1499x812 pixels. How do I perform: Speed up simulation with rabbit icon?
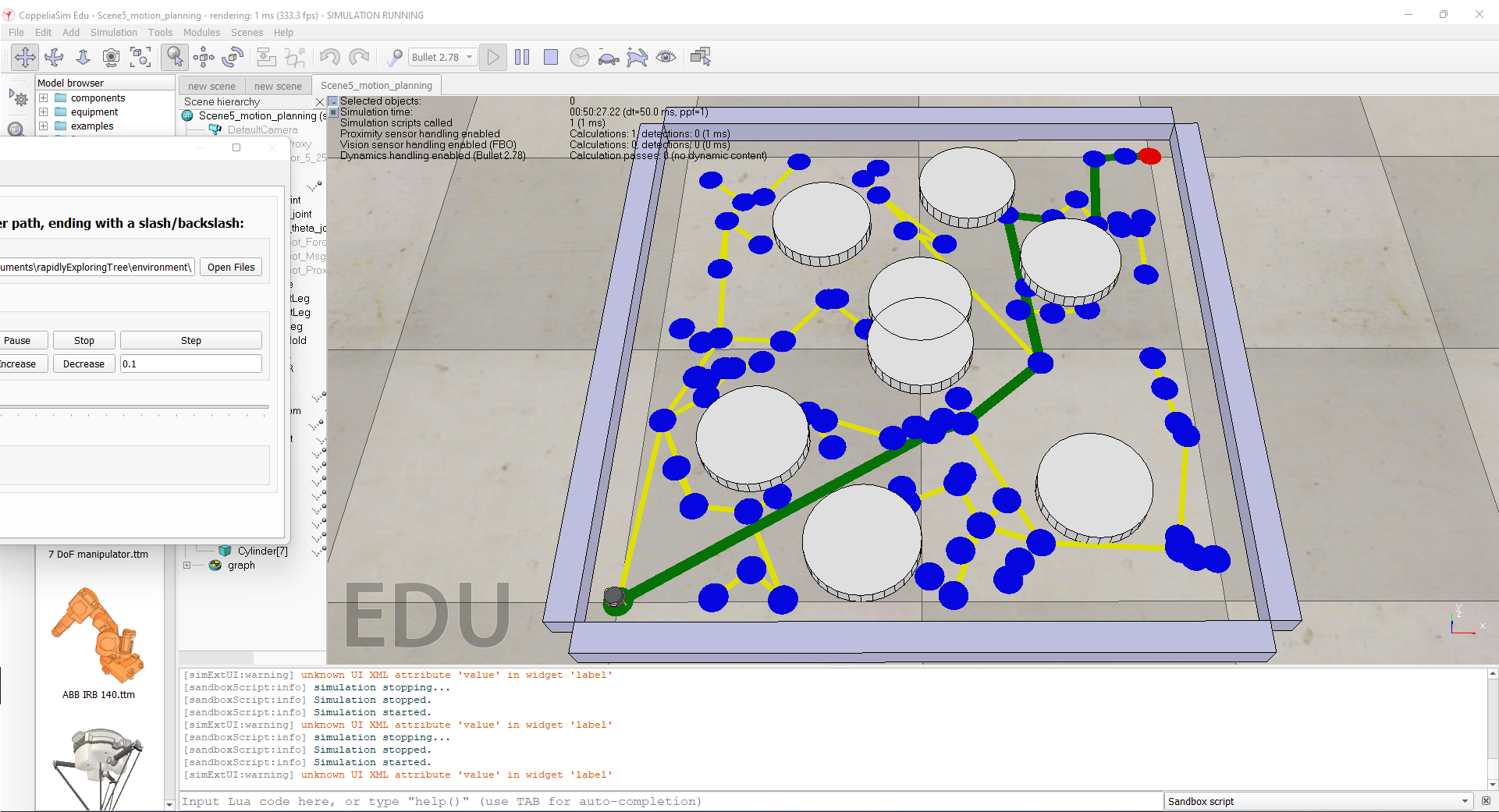point(638,57)
